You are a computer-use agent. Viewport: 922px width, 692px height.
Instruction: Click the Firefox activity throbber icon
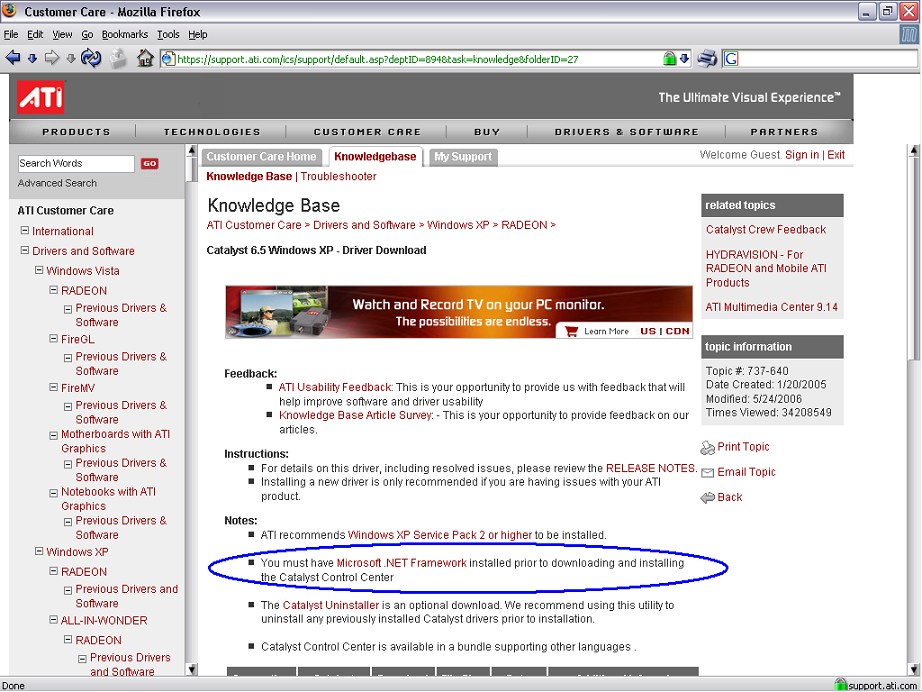[909, 35]
